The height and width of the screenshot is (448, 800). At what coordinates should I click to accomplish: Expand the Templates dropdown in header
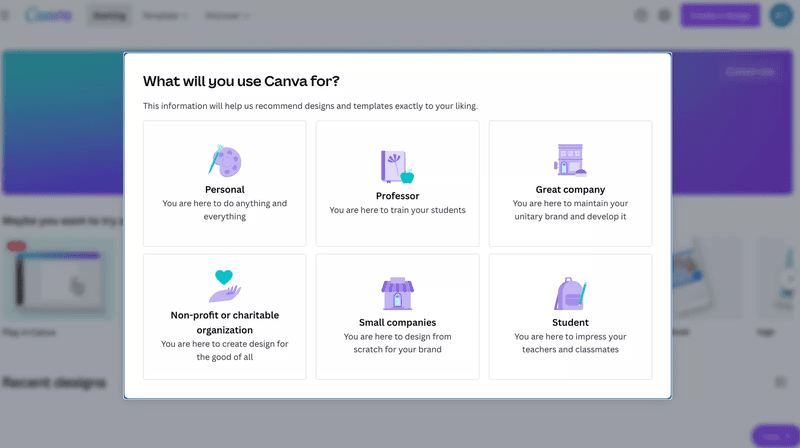[x=166, y=16]
